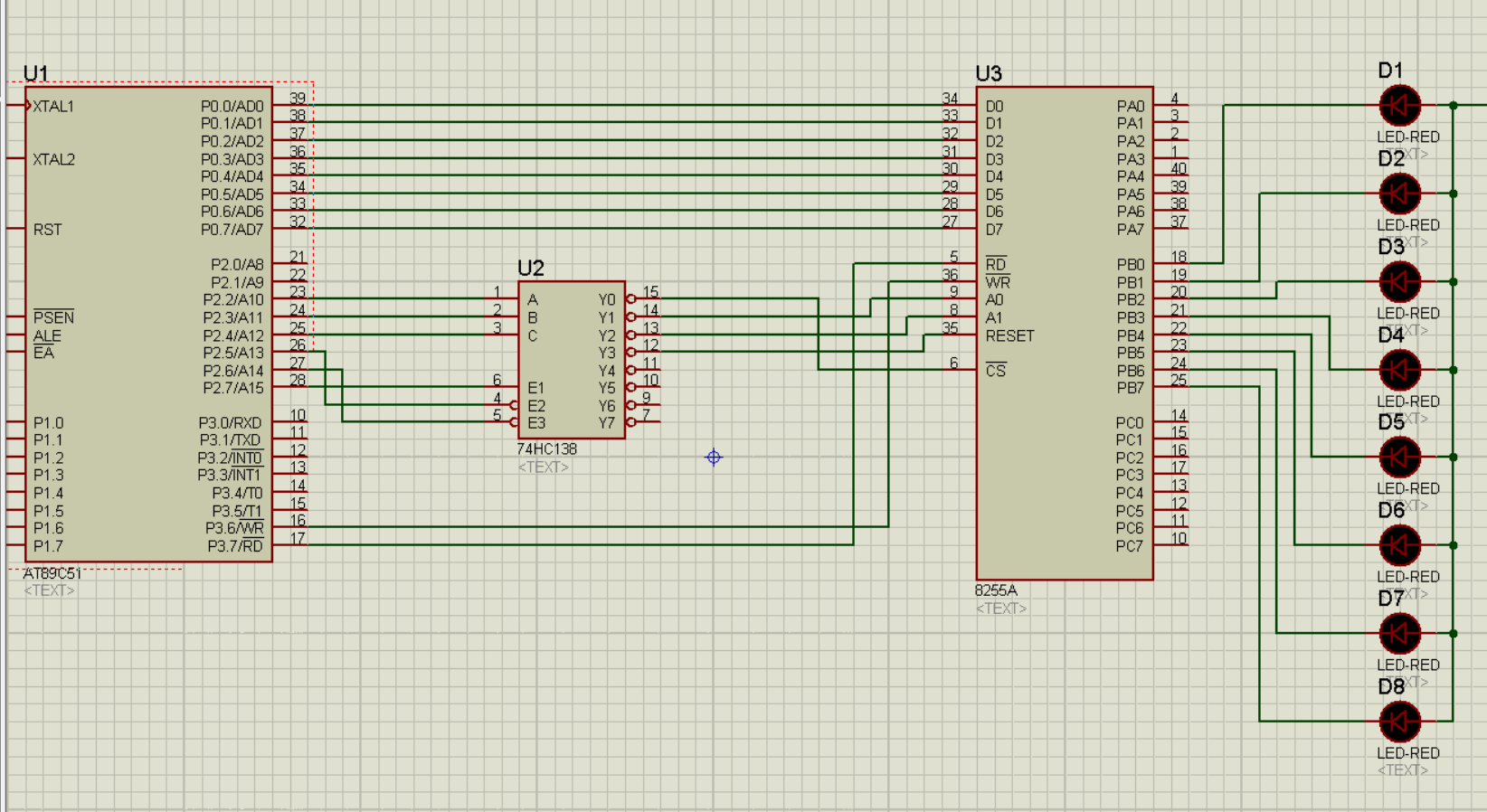Click the E1 enable label on U2

(x=536, y=388)
